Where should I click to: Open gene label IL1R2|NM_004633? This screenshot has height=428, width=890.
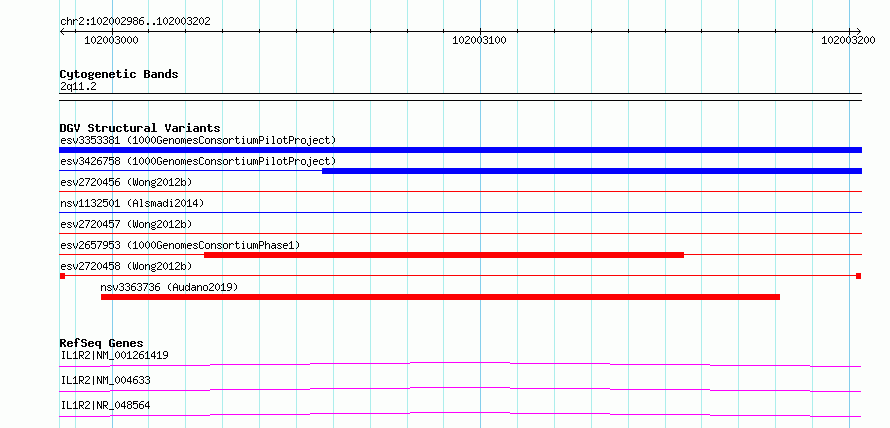tap(106, 380)
